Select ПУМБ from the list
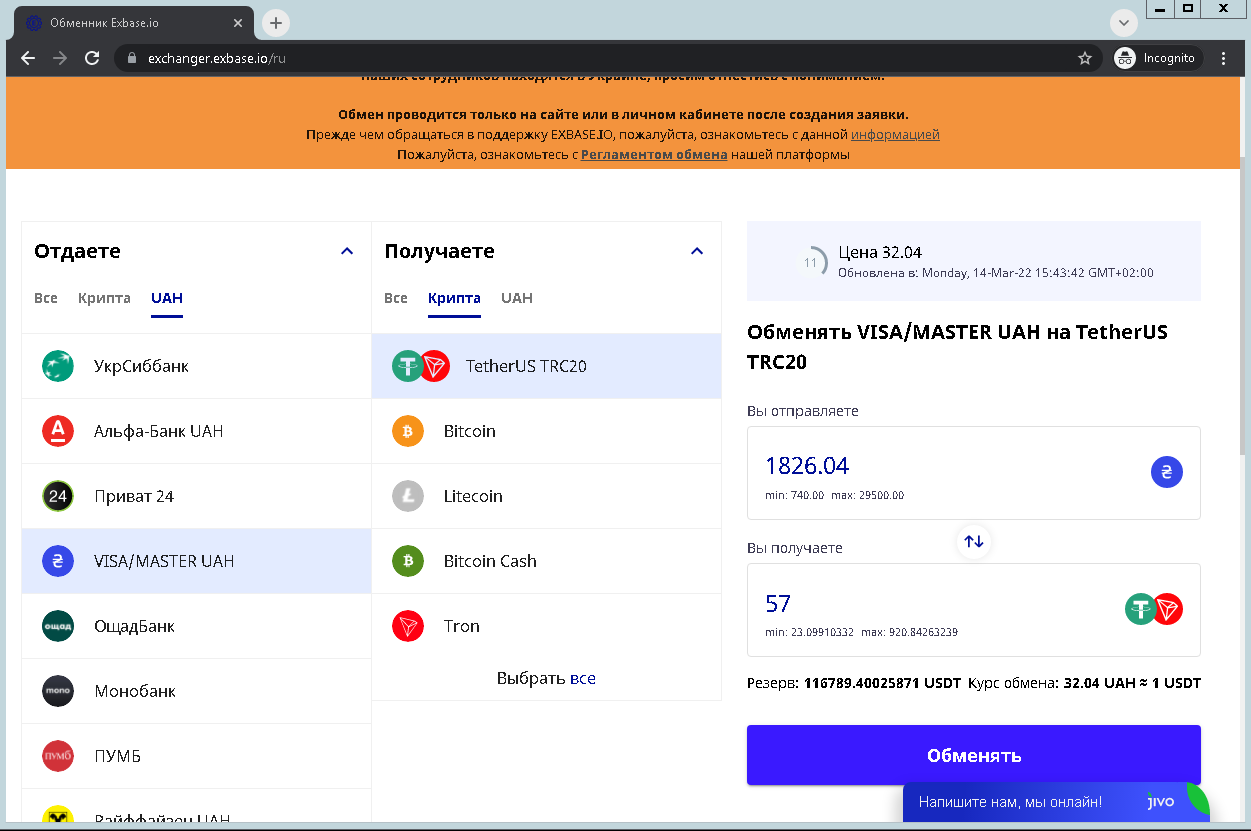1251x831 pixels. click(x=196, y=756)
